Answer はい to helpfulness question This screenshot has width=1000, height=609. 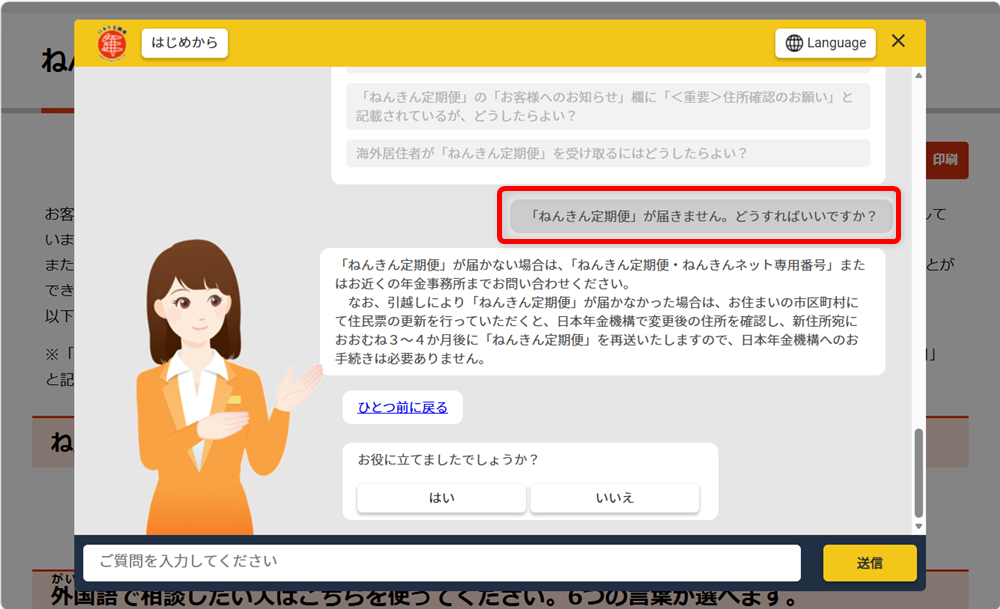pos(441,497)
